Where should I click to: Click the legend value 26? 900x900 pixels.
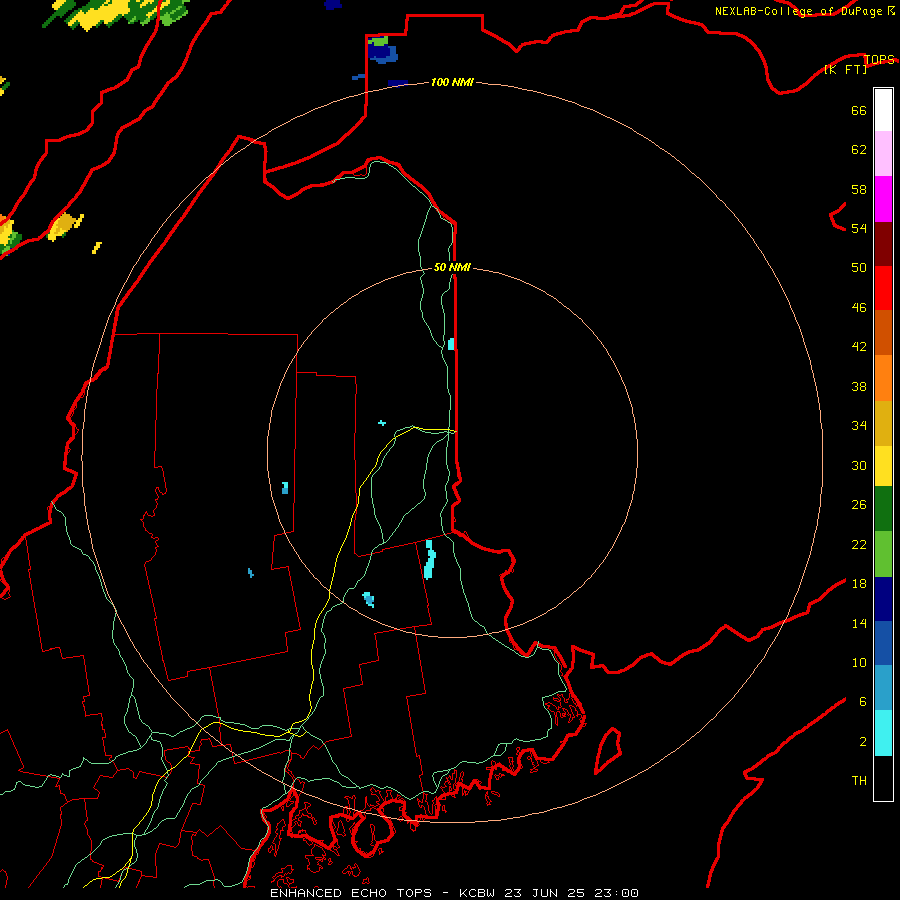[859, 505]
